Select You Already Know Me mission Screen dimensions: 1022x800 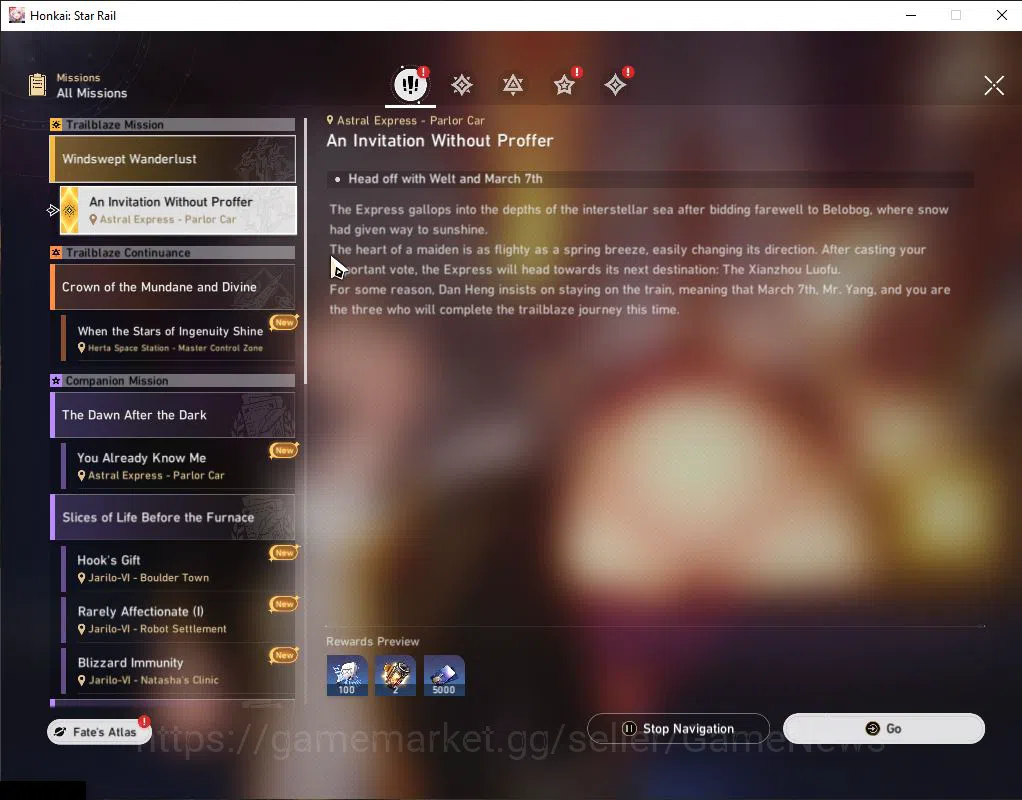(178, 466)
